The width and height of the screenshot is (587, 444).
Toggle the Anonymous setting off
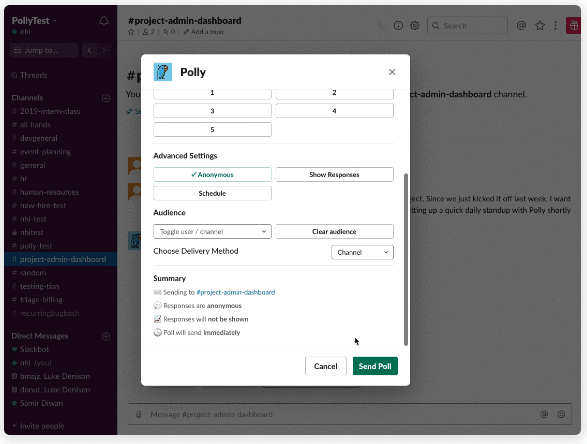(212, 174)
